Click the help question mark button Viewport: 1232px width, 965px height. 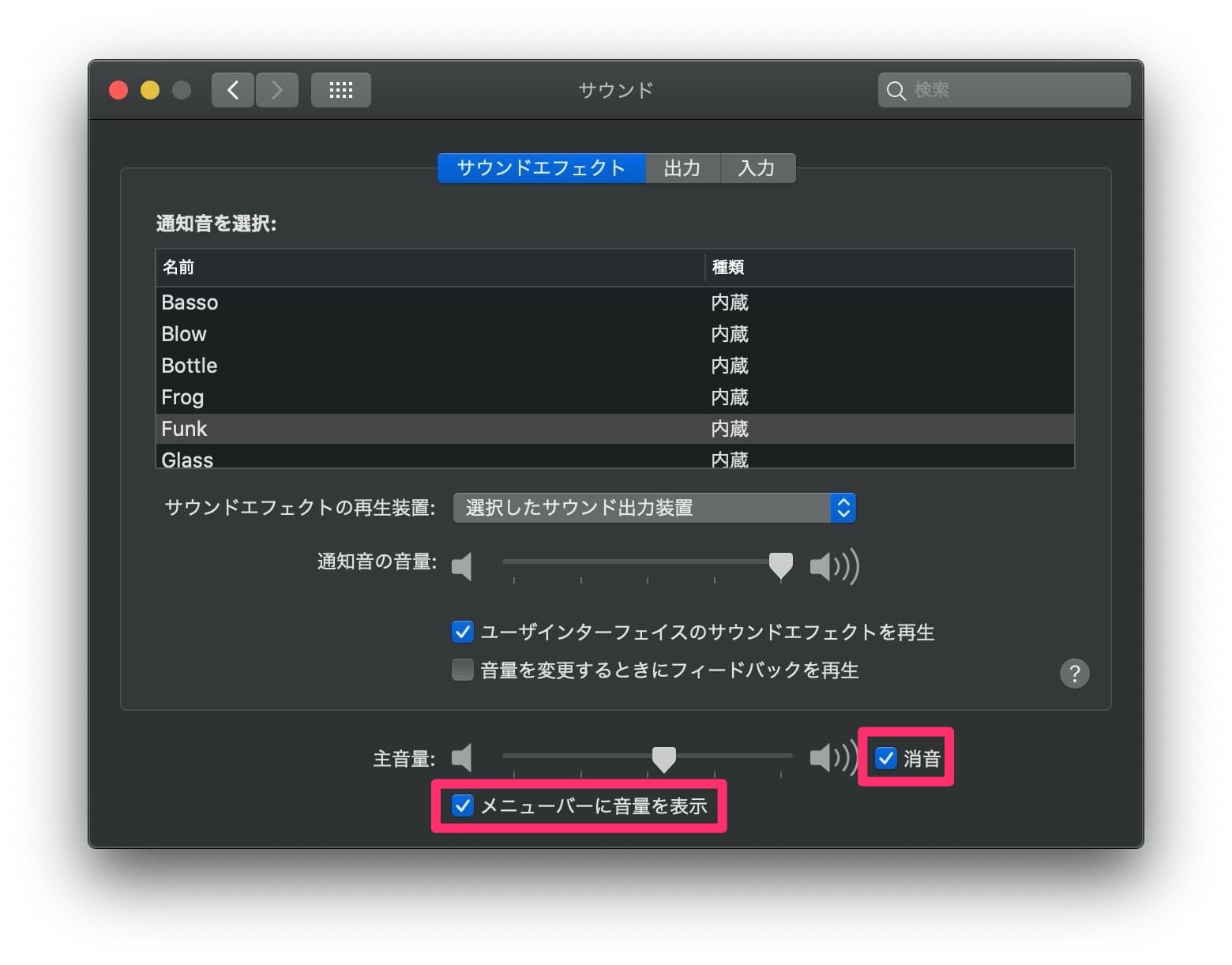(1074, 674)
